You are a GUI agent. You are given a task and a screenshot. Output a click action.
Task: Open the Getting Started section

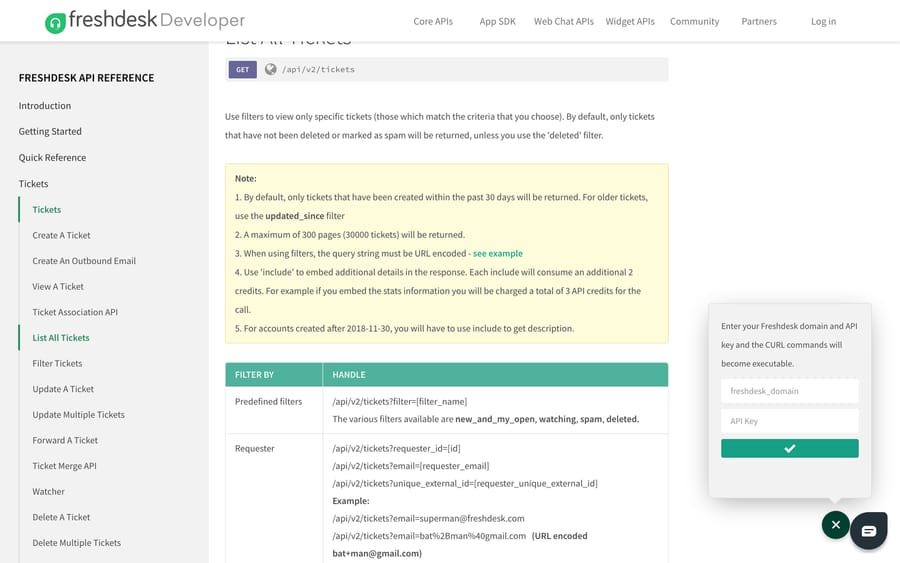pos(50,131)
